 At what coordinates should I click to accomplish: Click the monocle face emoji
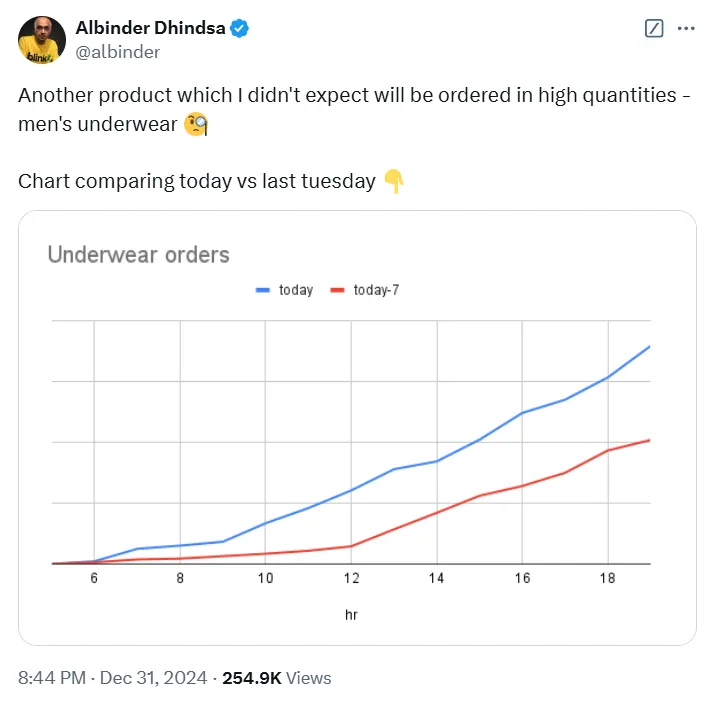click(195, 124)
